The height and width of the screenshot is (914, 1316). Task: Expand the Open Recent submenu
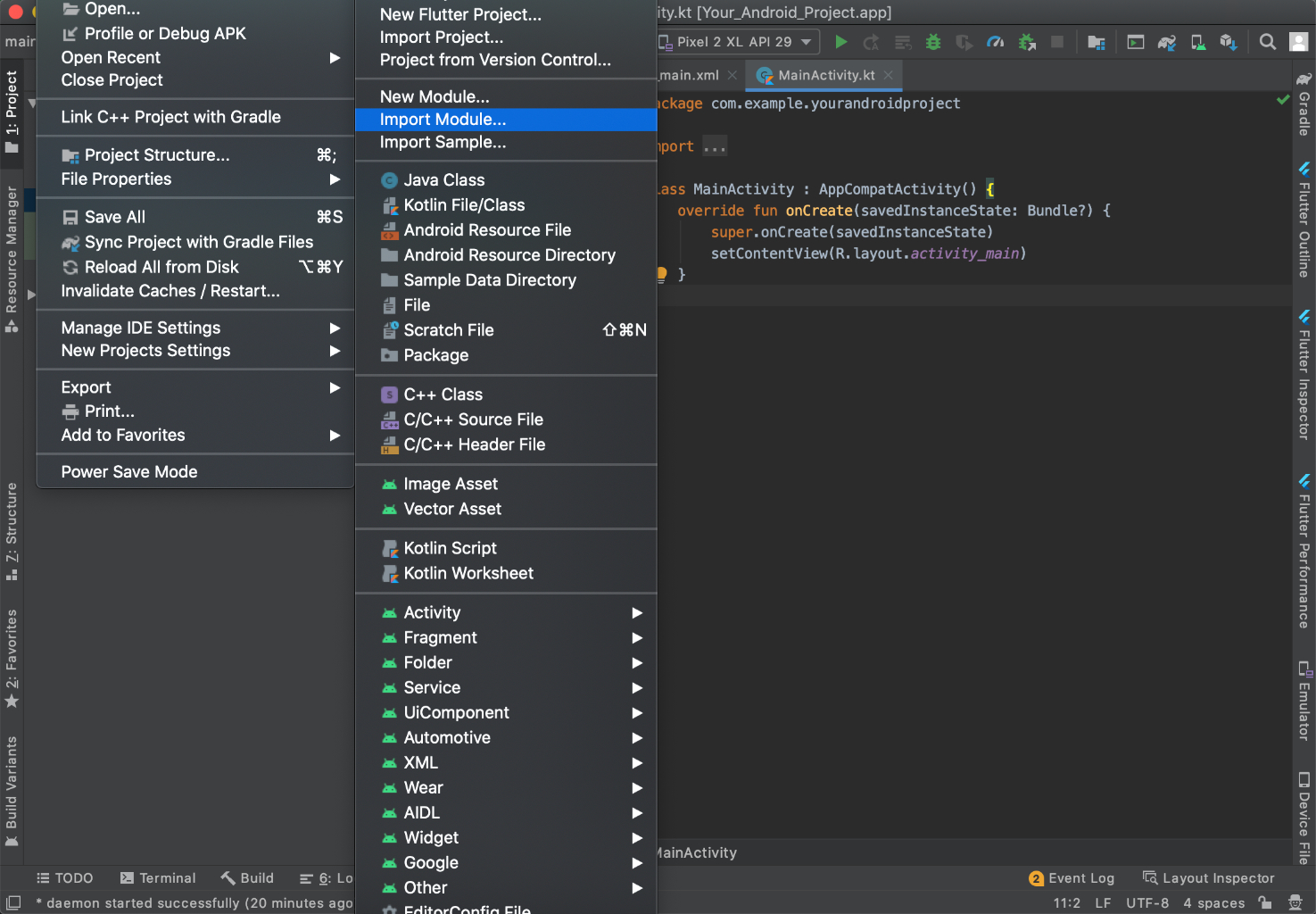click(195, 57)
